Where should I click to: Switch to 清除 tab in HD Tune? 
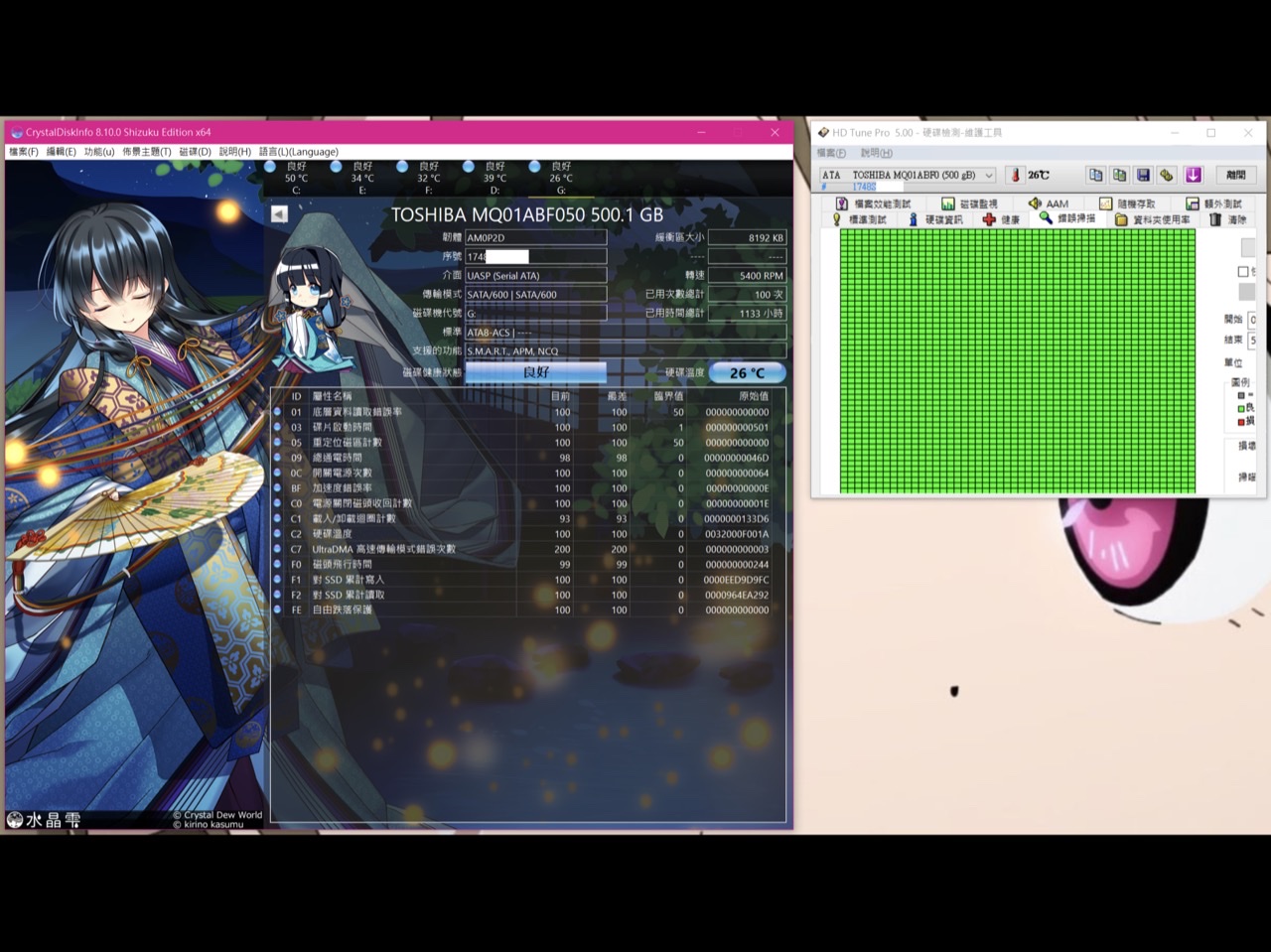click(1228, 219)
